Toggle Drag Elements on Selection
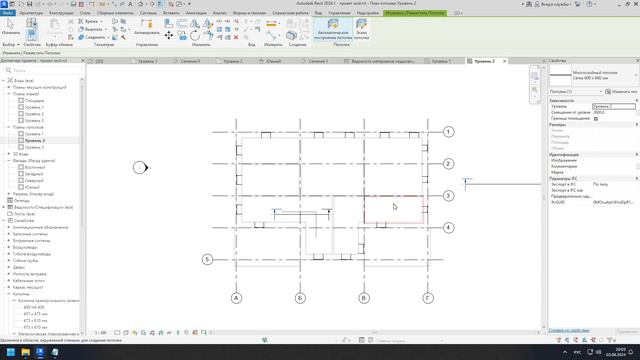Image resolution: width=640 pixels, height=360 pixels. coord(593,340)
